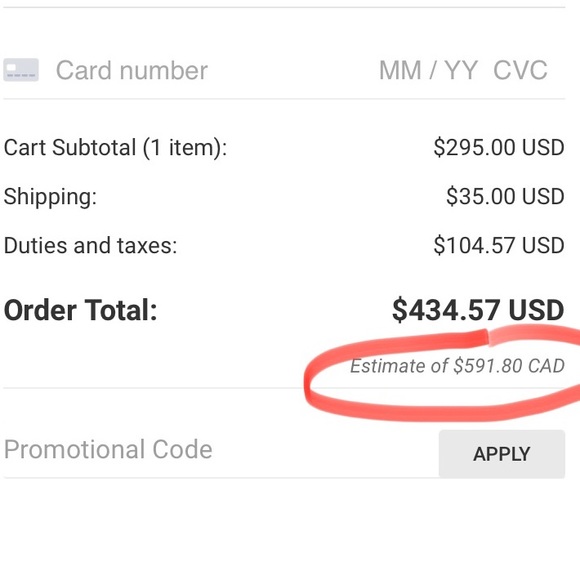
Task: Click the $35.00 USD shipping amount
Action: coord(505,196)
